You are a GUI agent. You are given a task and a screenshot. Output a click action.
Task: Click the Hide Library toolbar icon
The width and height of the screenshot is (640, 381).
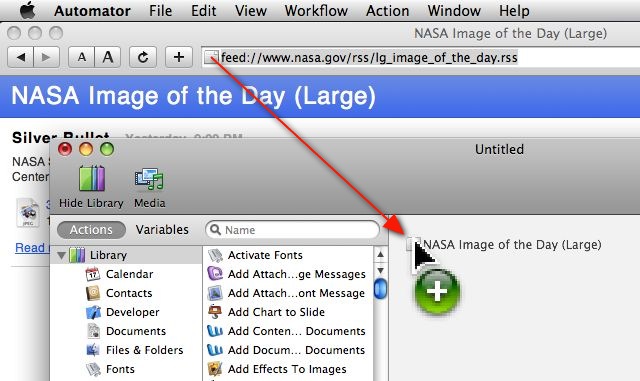pyautogui.click(x=92, y=178)
